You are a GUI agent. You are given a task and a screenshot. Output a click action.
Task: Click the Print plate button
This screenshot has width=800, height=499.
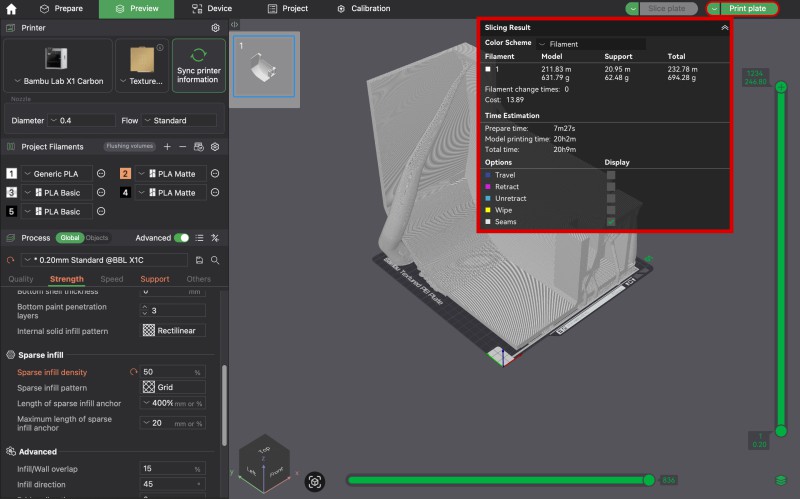pos(748,9)
